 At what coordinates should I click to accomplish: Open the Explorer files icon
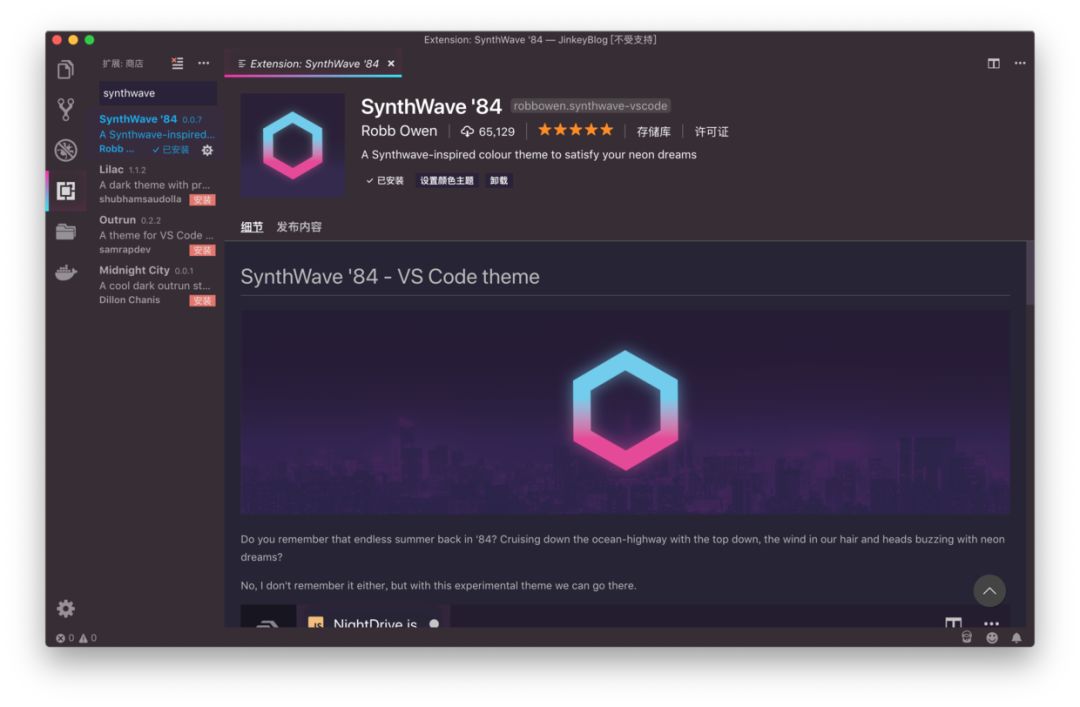65,69
